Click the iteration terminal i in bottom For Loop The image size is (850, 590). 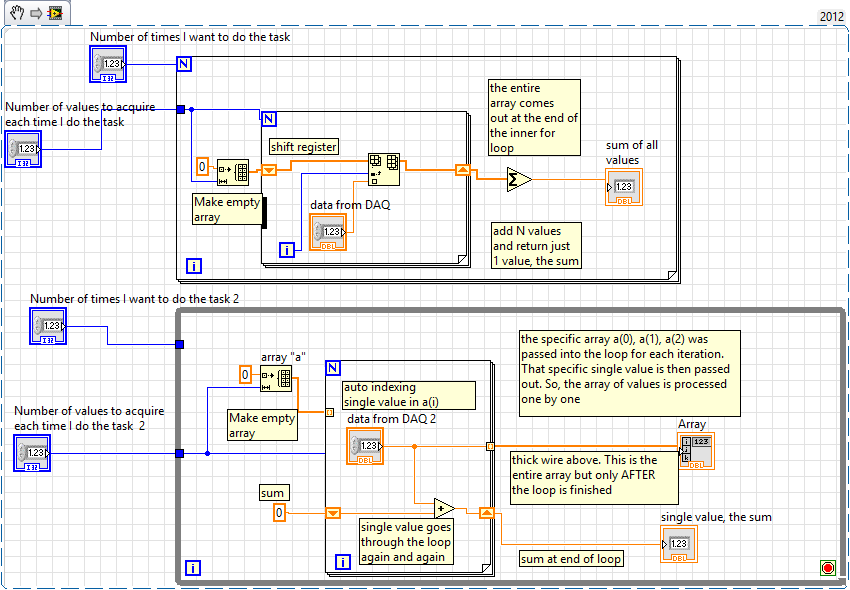tap(342, 562)
